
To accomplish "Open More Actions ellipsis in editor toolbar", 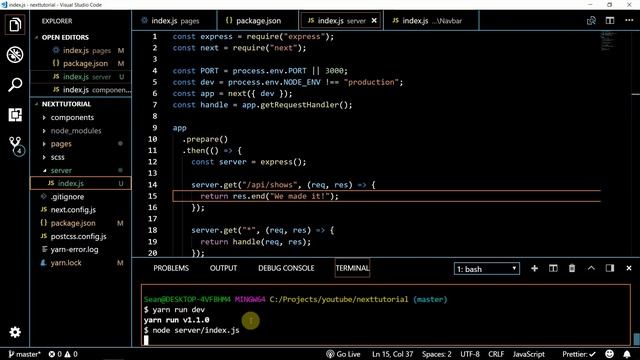I will [x=629, y=20].
